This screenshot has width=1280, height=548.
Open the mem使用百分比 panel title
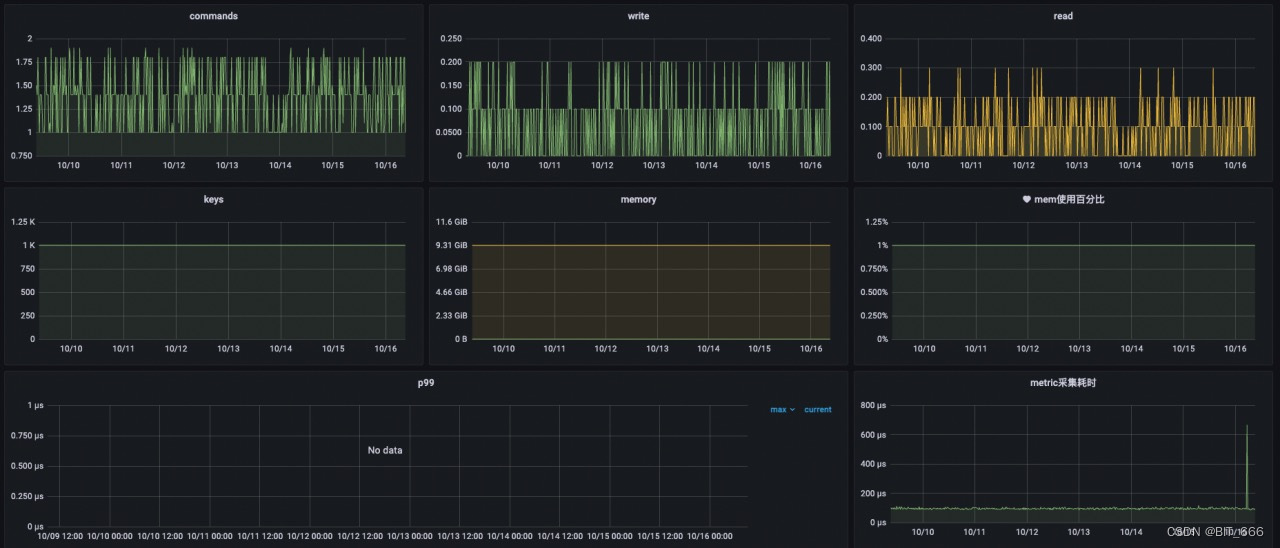1069,200
